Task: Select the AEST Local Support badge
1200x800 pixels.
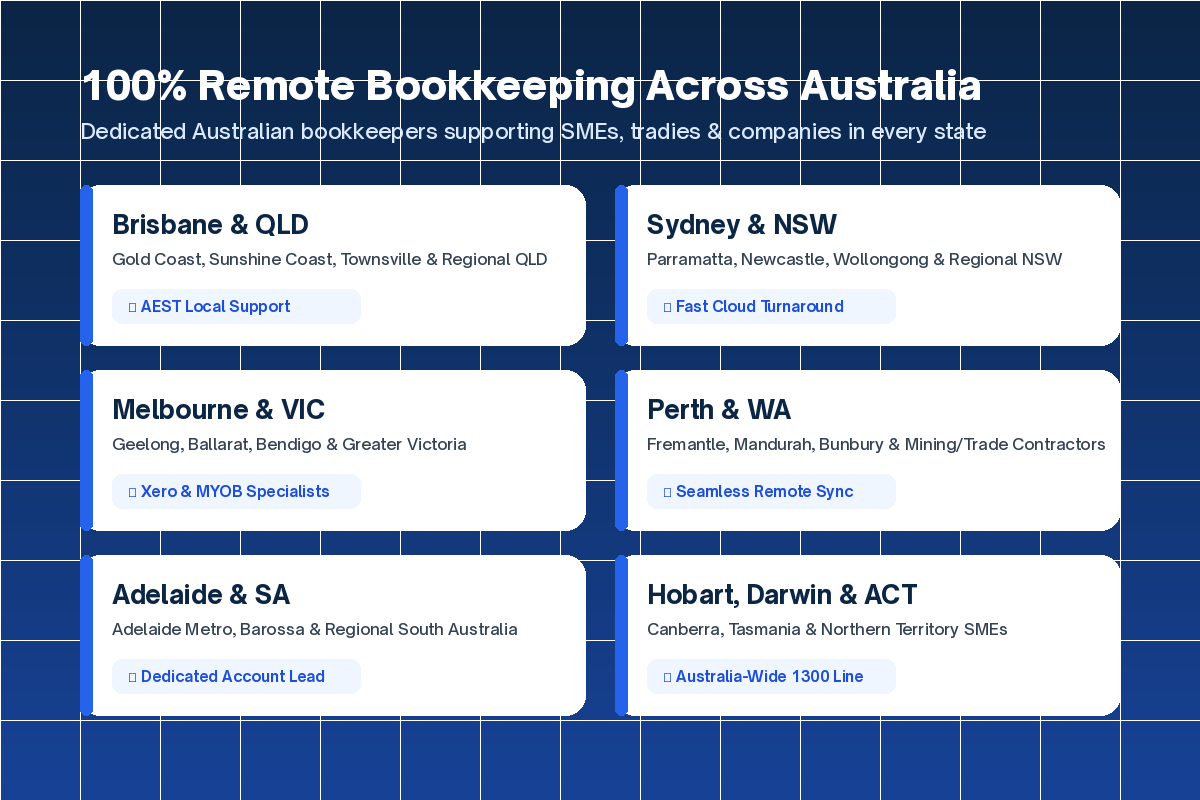Action: coord(236,306)
